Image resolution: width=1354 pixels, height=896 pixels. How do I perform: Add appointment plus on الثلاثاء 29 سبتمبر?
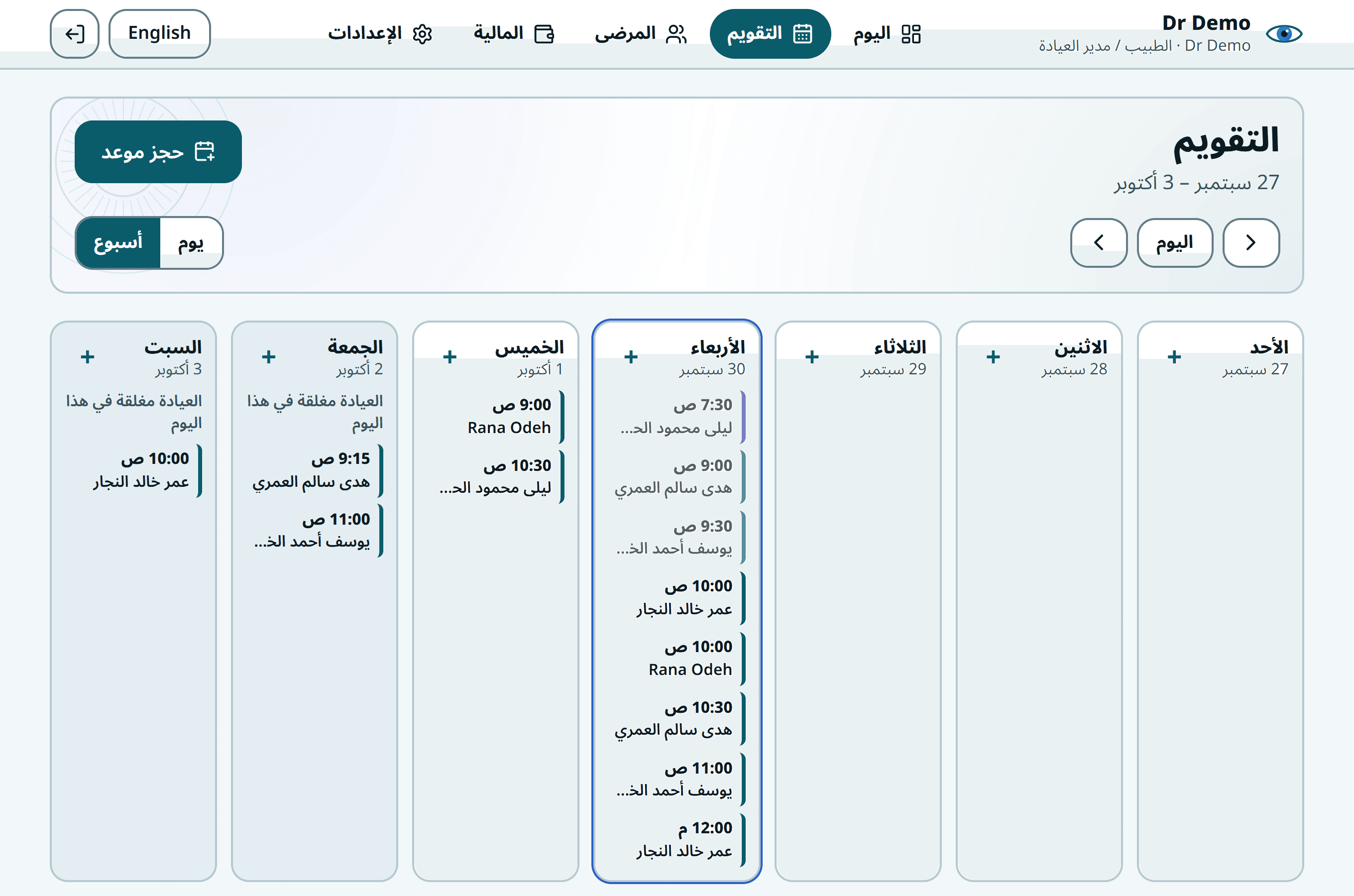812,357
